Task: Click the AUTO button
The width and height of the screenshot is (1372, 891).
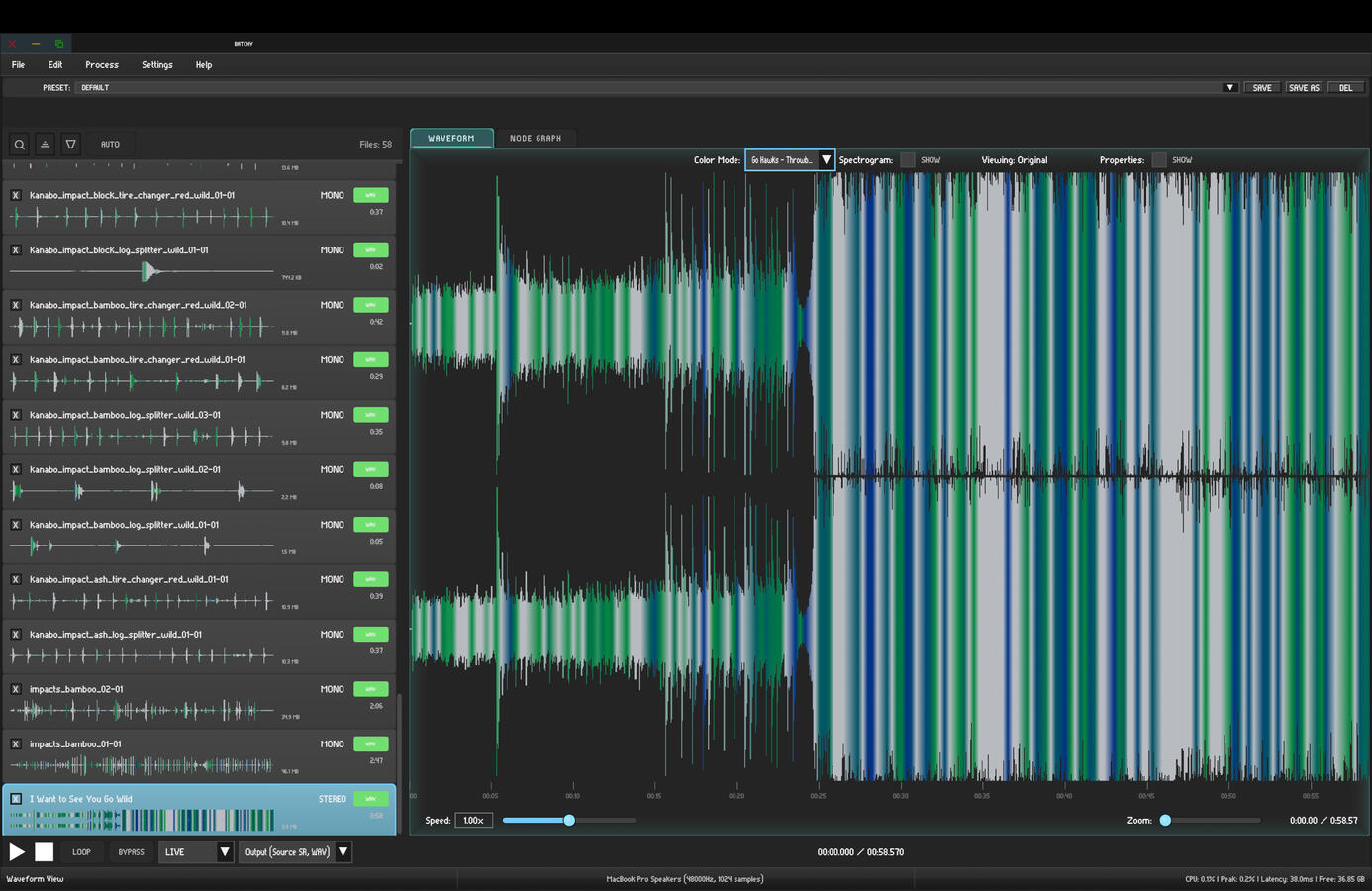Action: point(110,145)
